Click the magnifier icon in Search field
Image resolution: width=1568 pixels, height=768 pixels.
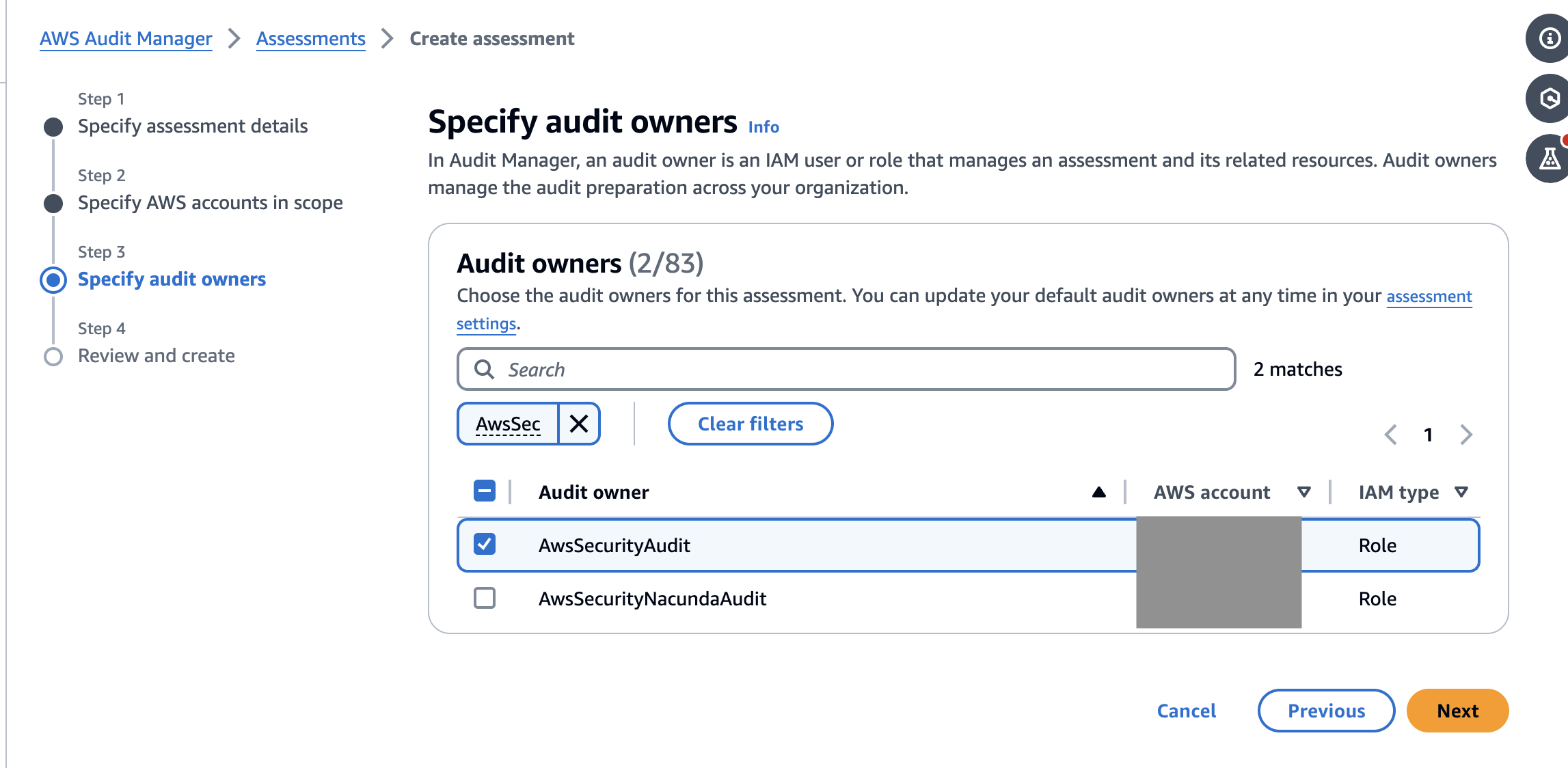[485, 370]
